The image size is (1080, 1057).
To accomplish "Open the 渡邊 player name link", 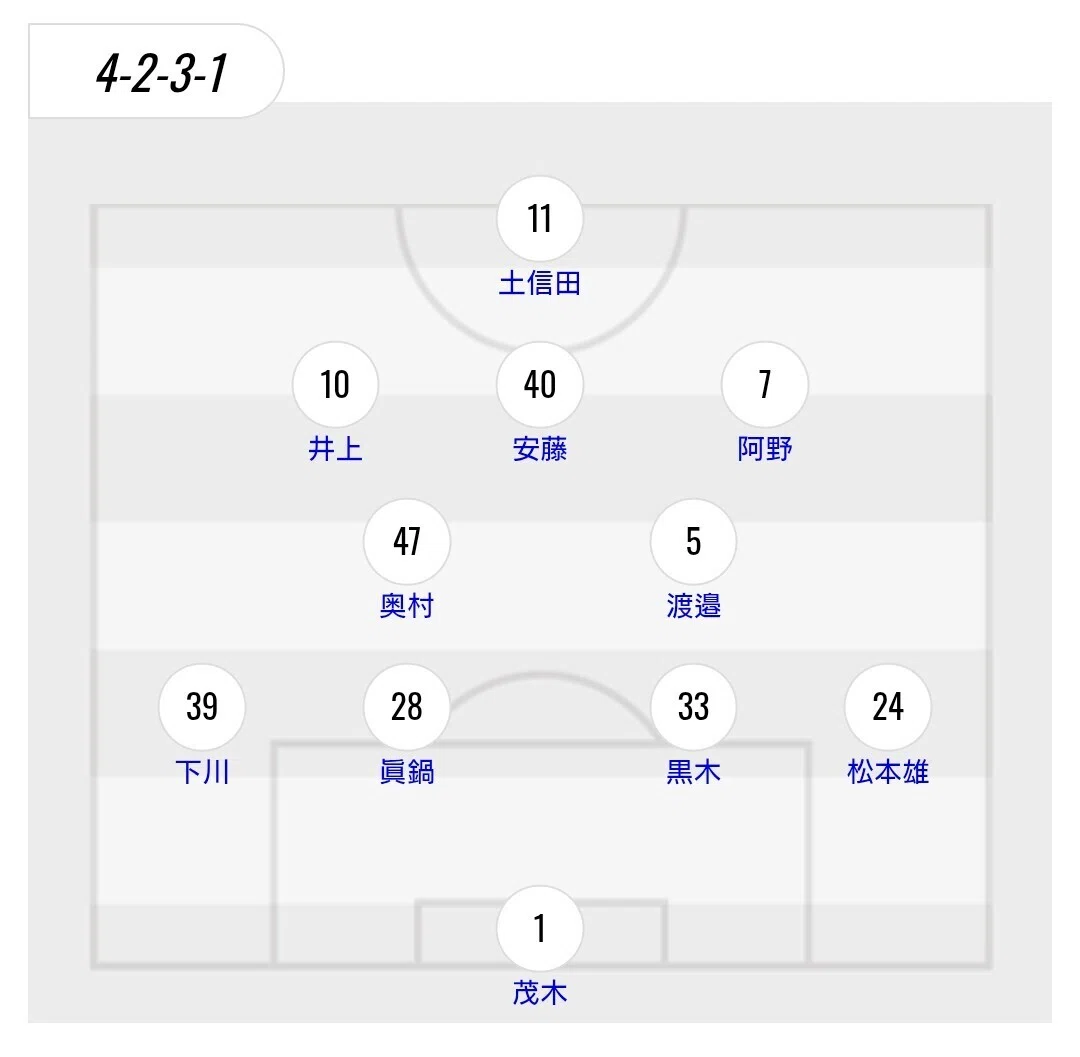I will [694, 606].
